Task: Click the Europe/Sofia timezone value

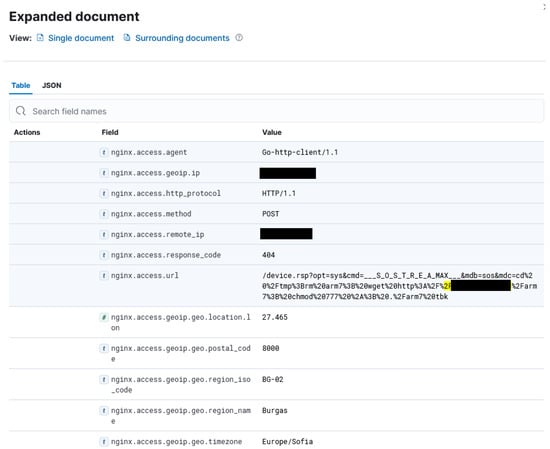Action: pos(288,441)
